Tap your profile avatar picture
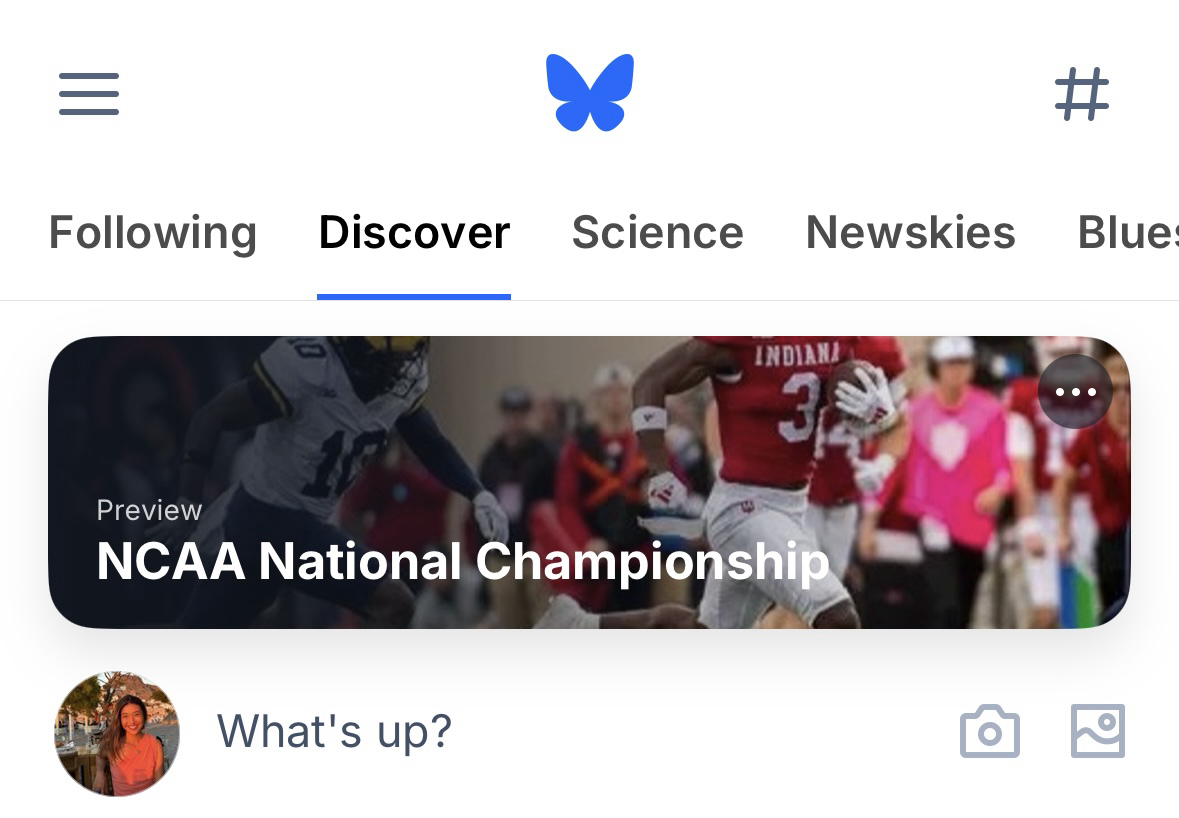Screen dimensions: 1179x818 tap(117, 733)
